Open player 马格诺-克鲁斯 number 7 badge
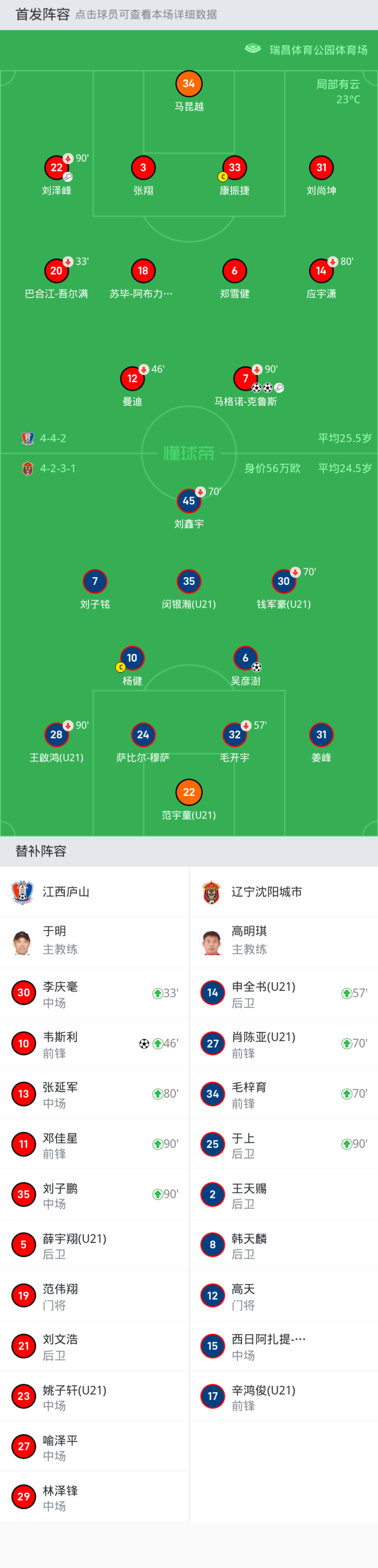The width and height of the screenshot is (378, 1568). tap(245, 379)
